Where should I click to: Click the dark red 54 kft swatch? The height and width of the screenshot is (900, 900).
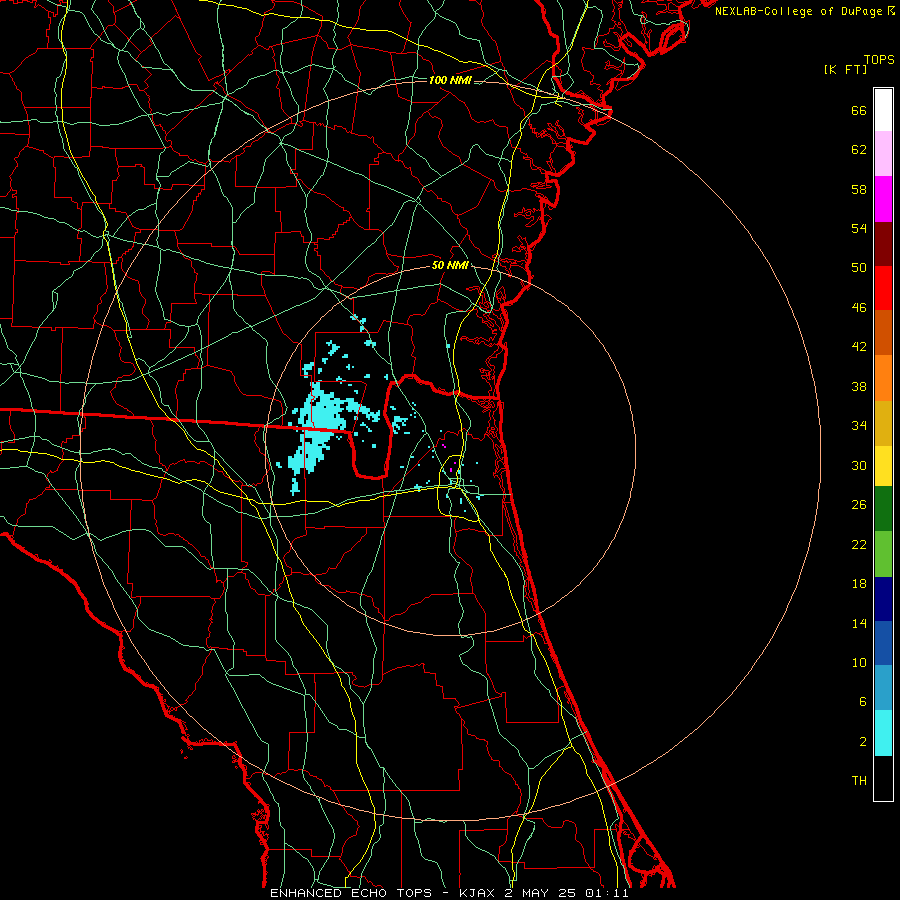pos(883,244)
